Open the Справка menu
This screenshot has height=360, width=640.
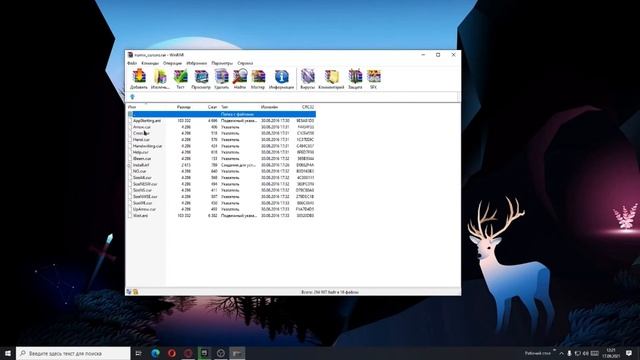245,63
